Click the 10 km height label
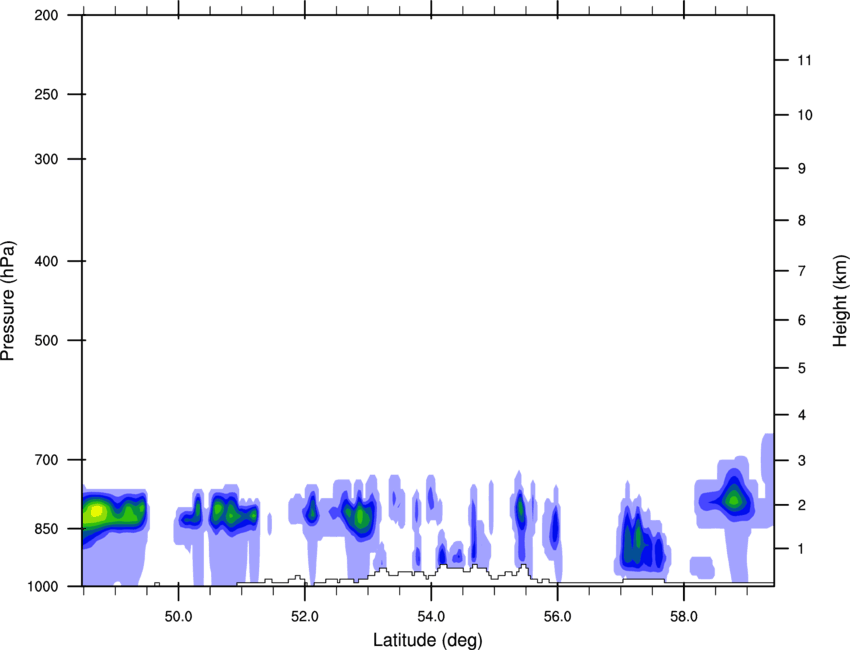Screen dimensions: 850x650 click(x=804, y=115)
